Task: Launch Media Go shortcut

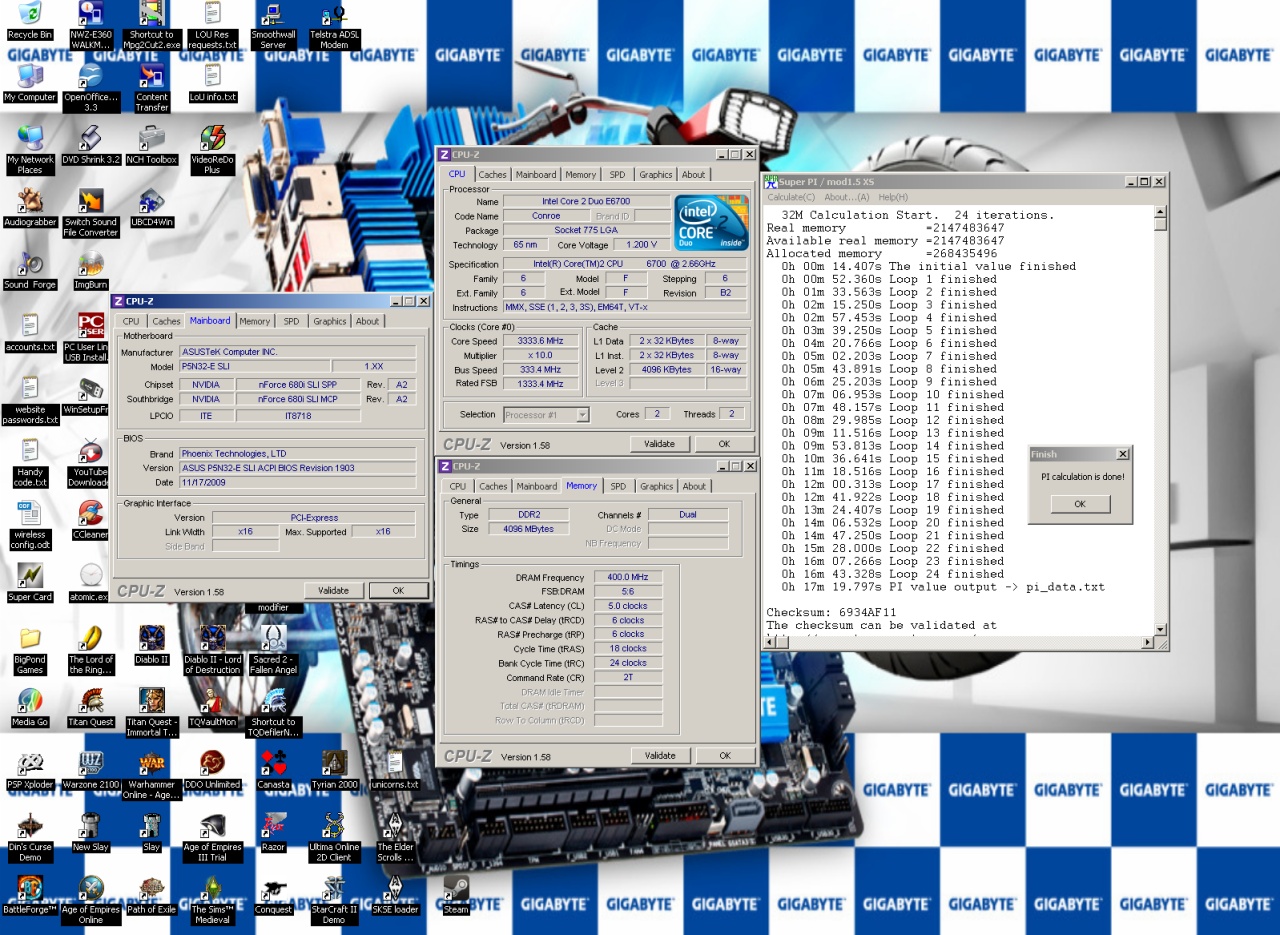Action: click(x=30, y=707)
